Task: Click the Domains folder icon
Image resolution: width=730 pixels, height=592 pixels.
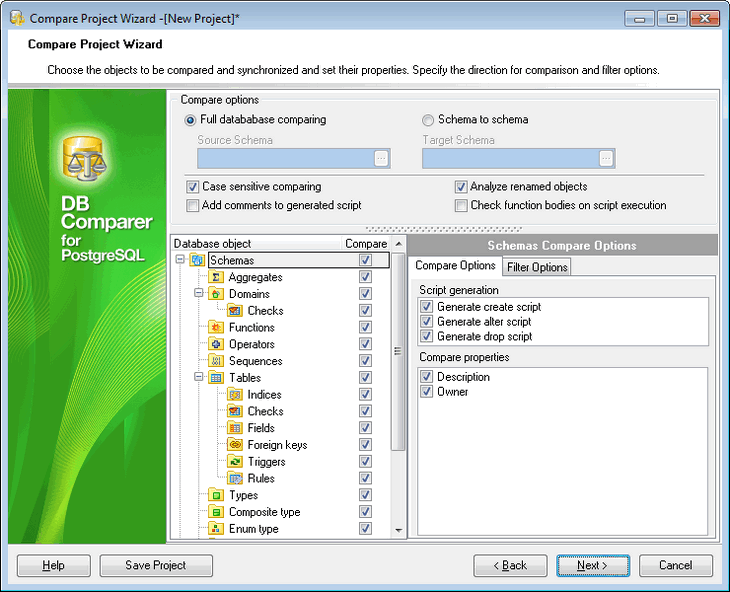Action: (x=216, y=294)
